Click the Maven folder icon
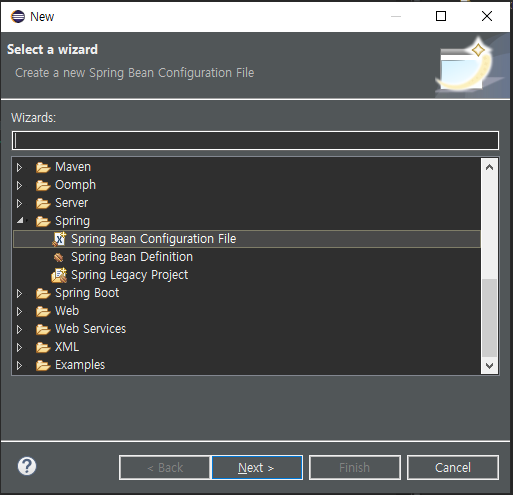 (x=43, y=167)
